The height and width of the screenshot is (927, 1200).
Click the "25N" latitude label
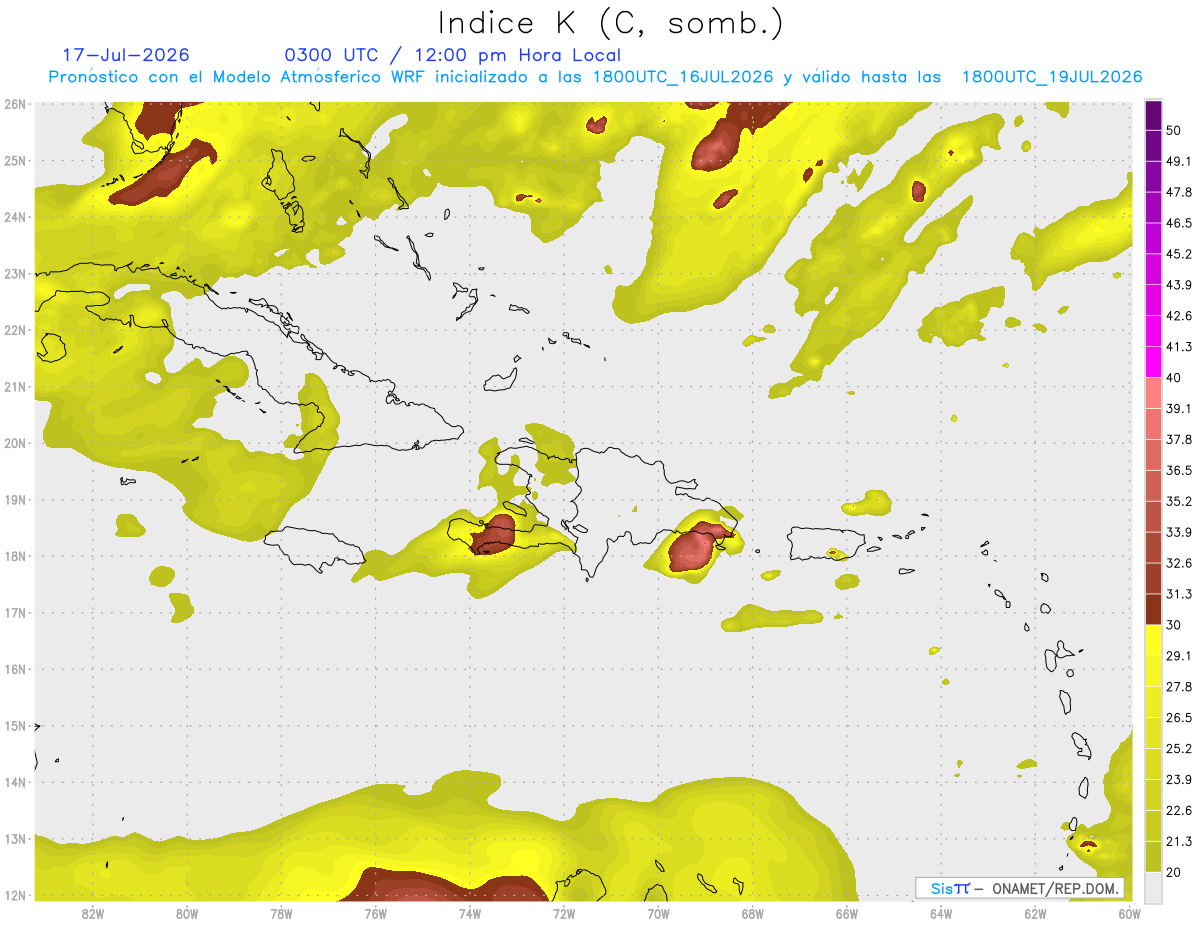point(14,161)
